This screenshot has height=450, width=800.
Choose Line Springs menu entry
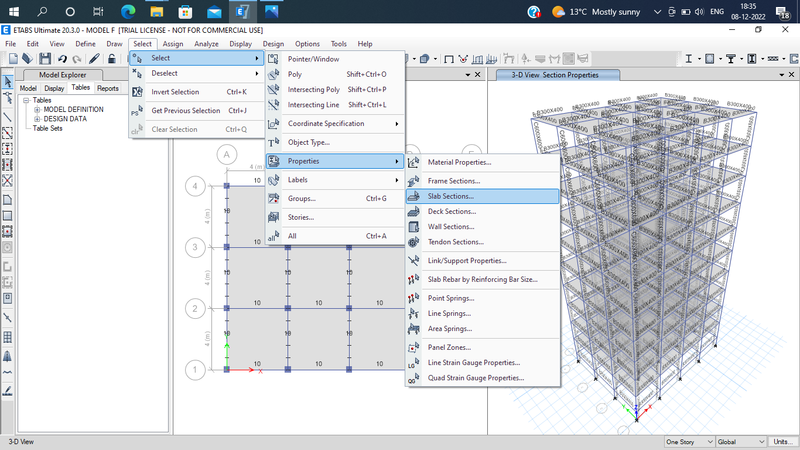coord(483,313)
